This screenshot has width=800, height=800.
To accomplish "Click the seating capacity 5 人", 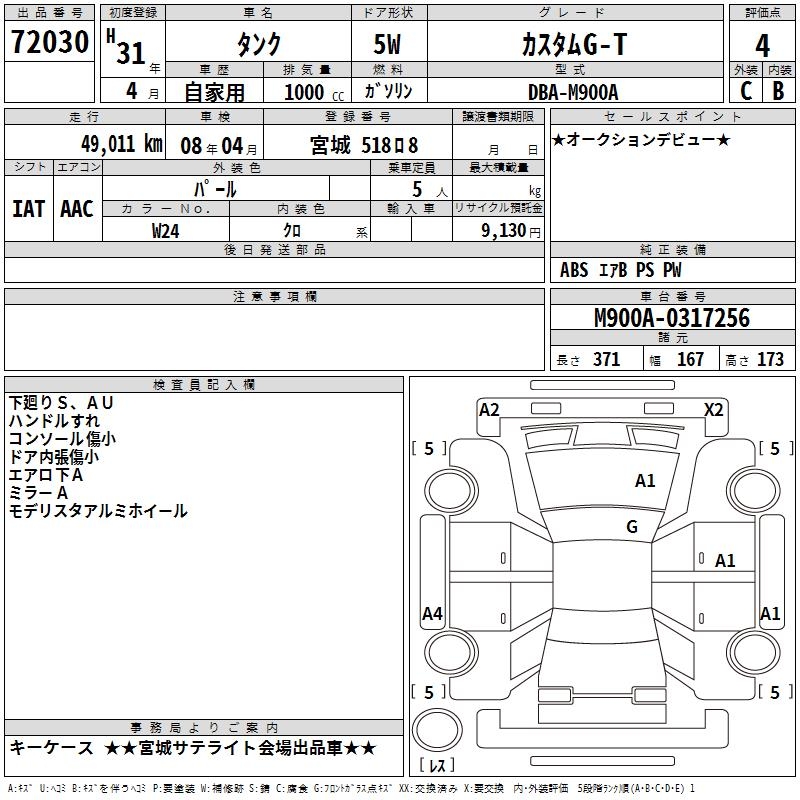I will 429,190.
